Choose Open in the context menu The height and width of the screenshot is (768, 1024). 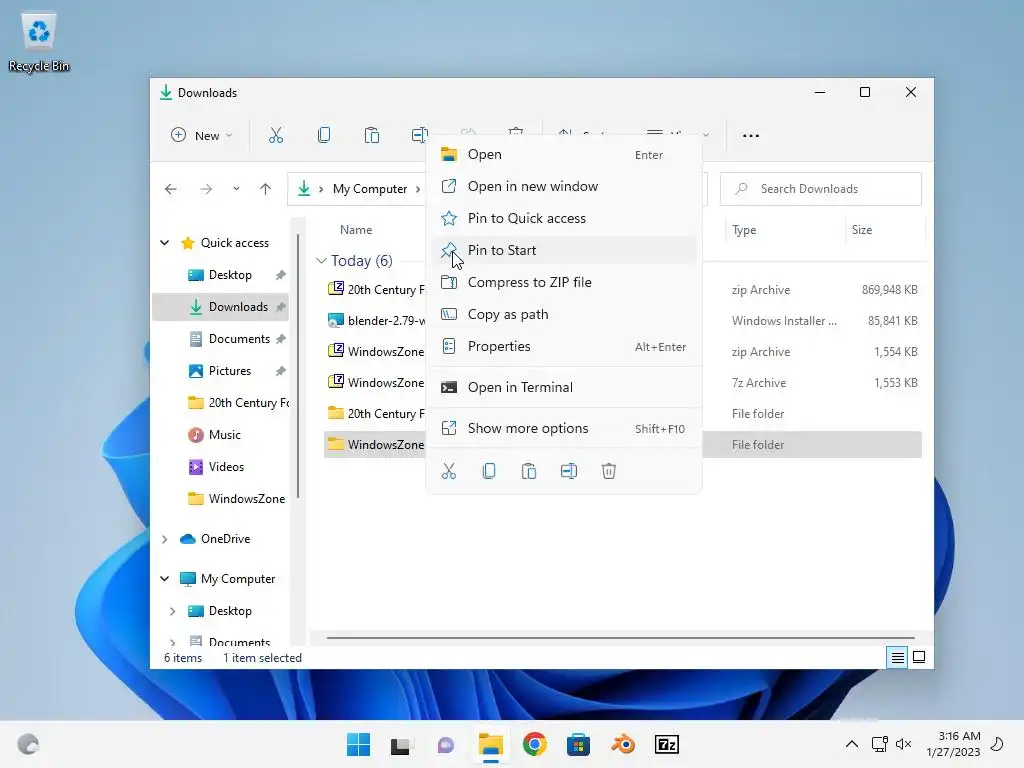564,154
